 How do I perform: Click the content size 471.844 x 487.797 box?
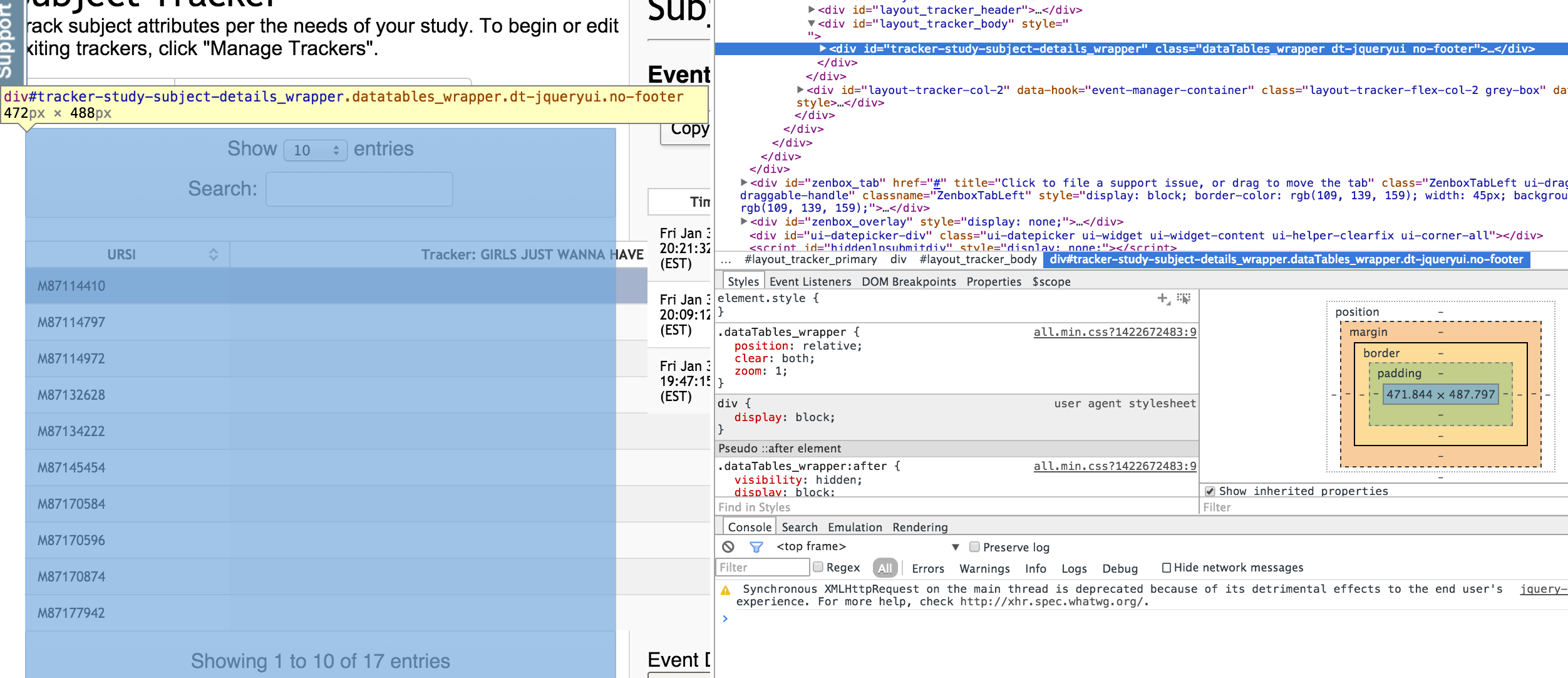coord(1440,395)
